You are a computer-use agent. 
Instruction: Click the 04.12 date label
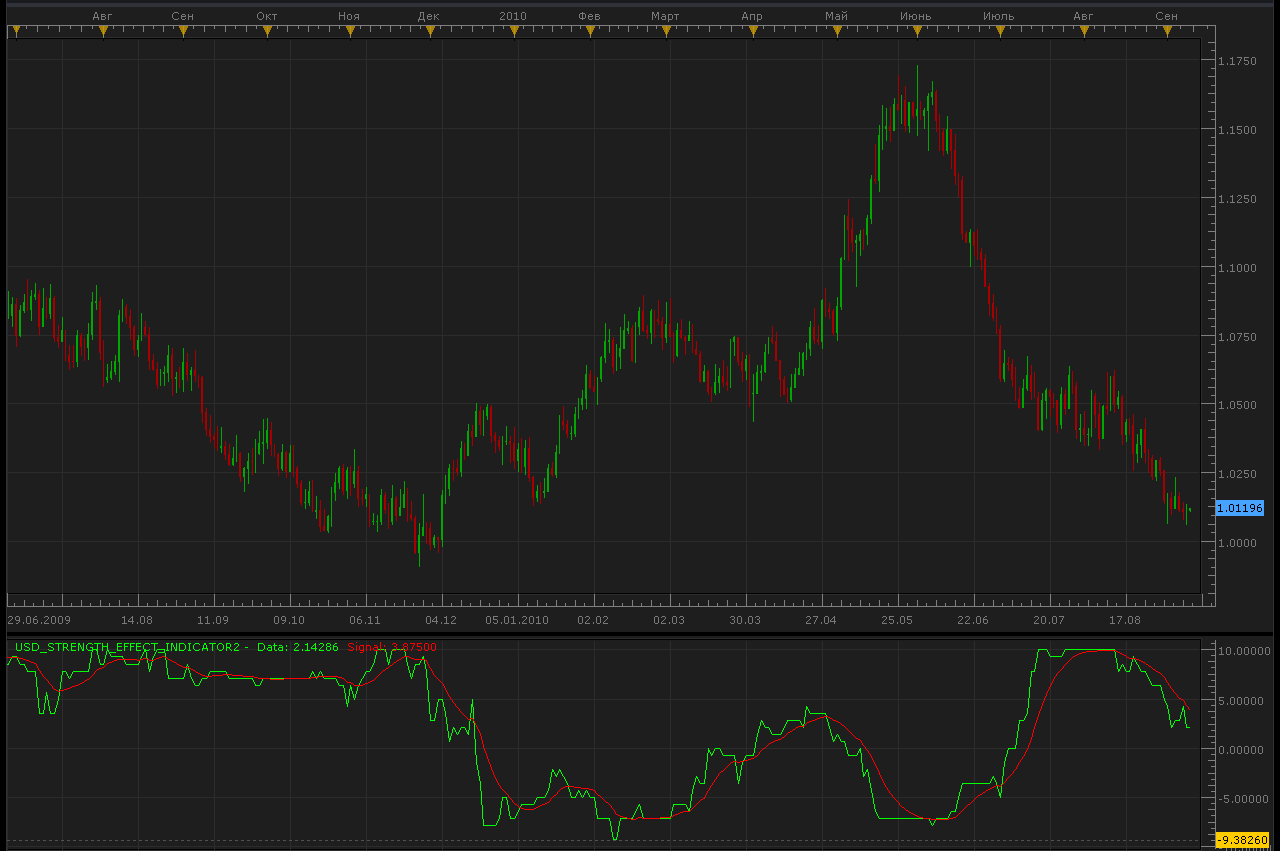441,620
